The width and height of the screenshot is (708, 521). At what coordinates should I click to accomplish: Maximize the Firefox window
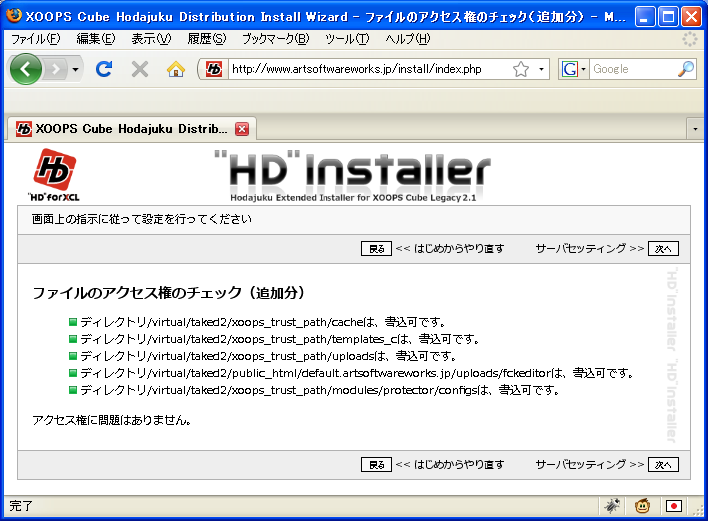668,17
